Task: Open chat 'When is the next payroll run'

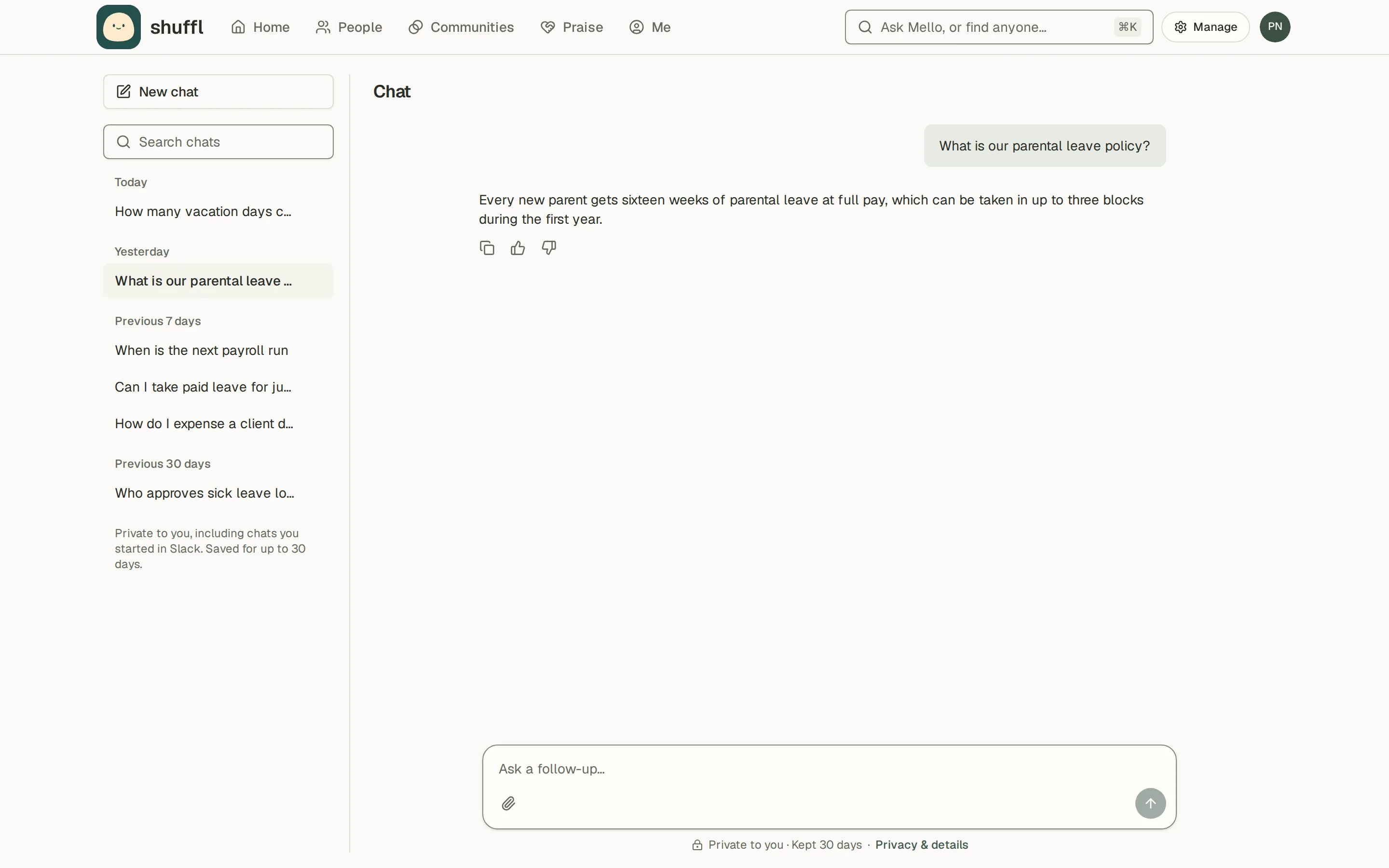Action: (218, 350)
